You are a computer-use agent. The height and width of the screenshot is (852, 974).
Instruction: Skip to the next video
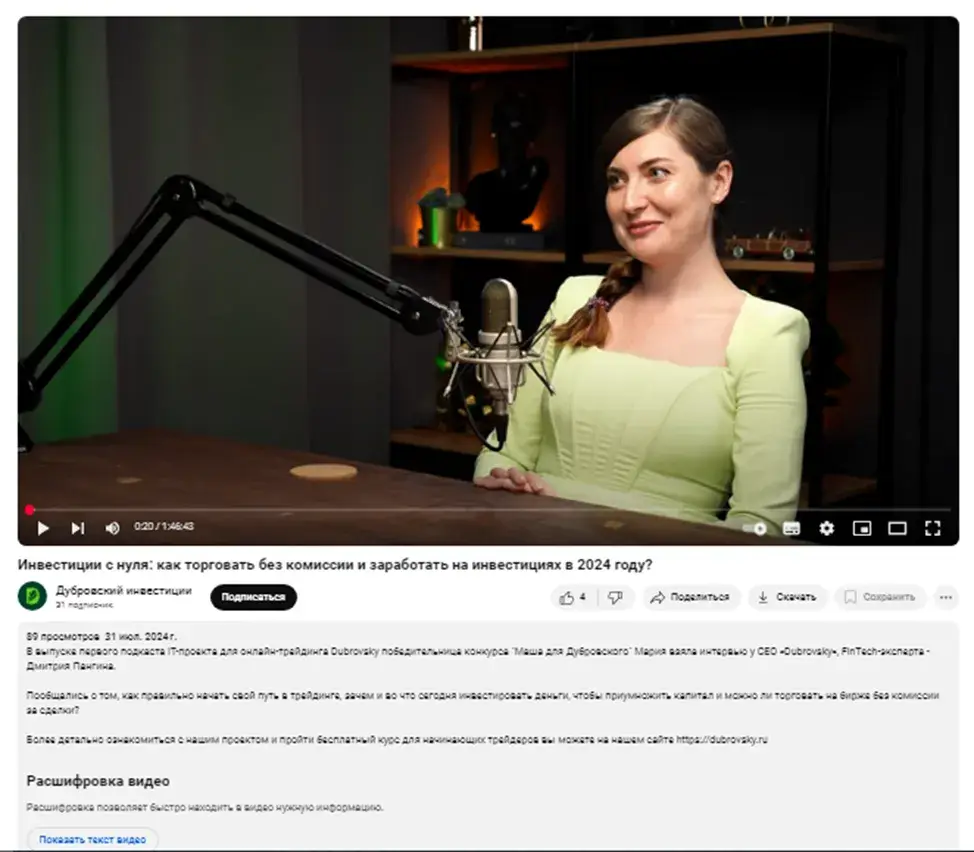click(78, 528)
